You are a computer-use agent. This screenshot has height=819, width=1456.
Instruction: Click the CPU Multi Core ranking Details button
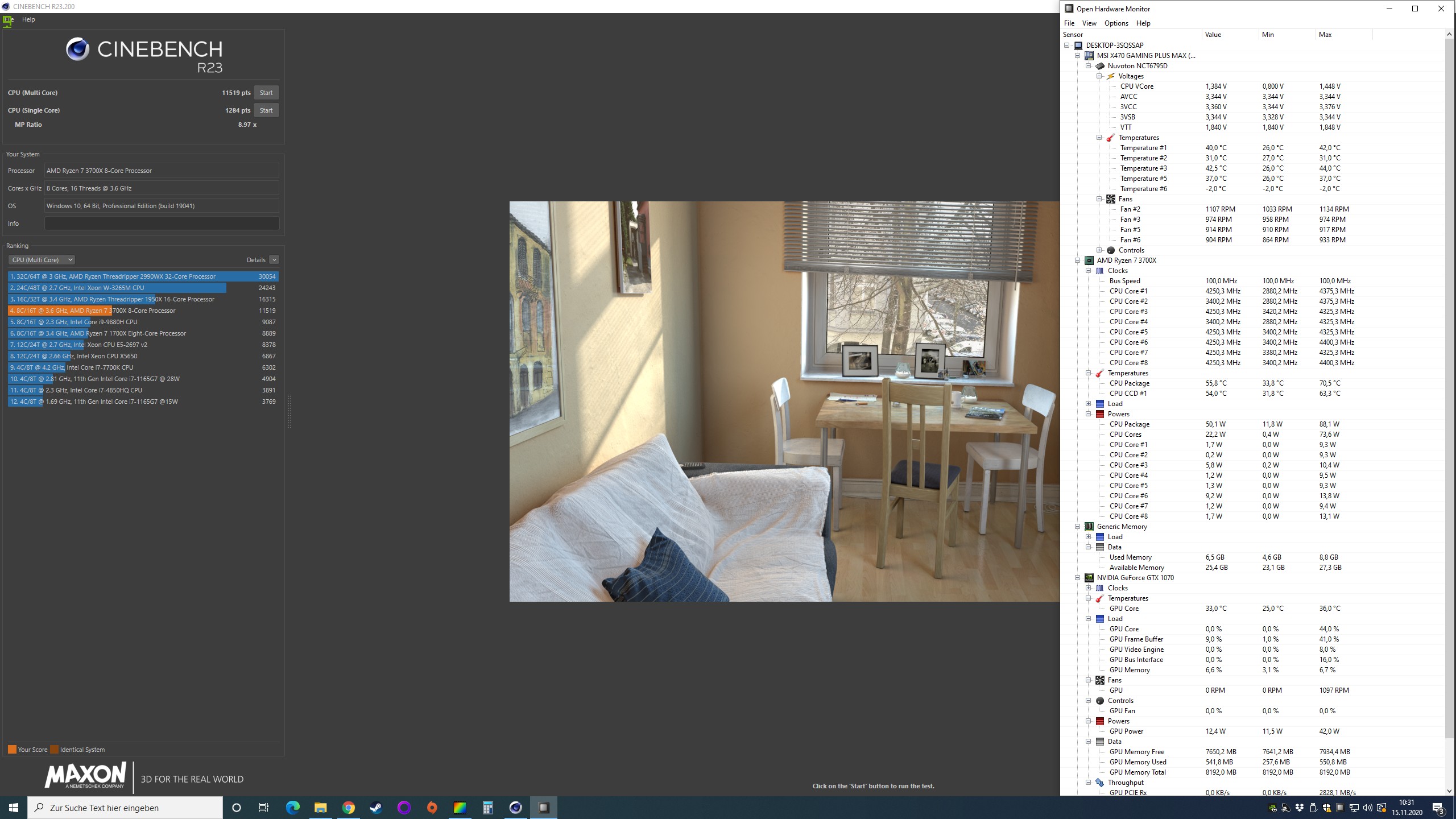(255, 259)
